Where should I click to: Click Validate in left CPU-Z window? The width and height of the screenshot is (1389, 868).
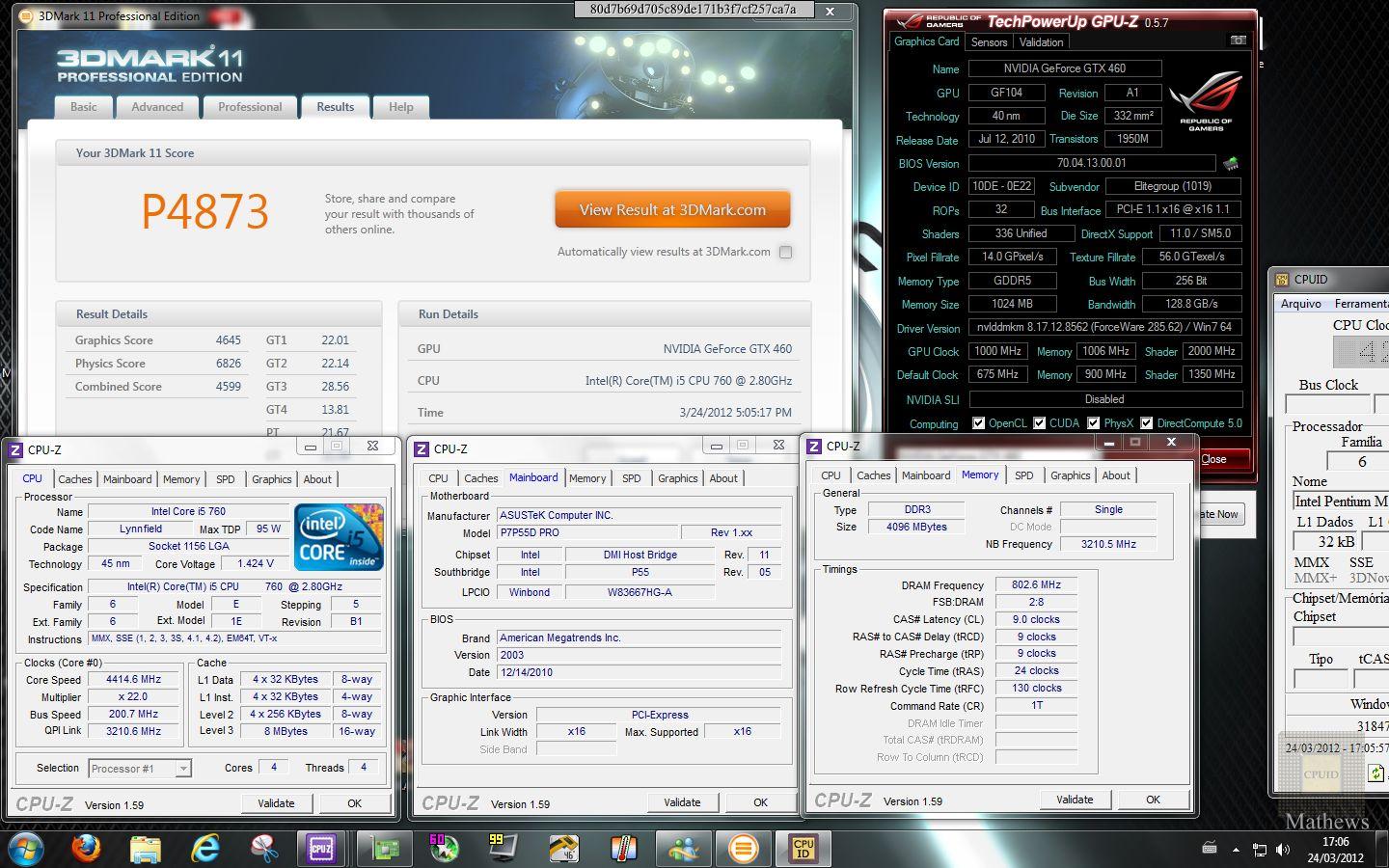coord(276,803)
